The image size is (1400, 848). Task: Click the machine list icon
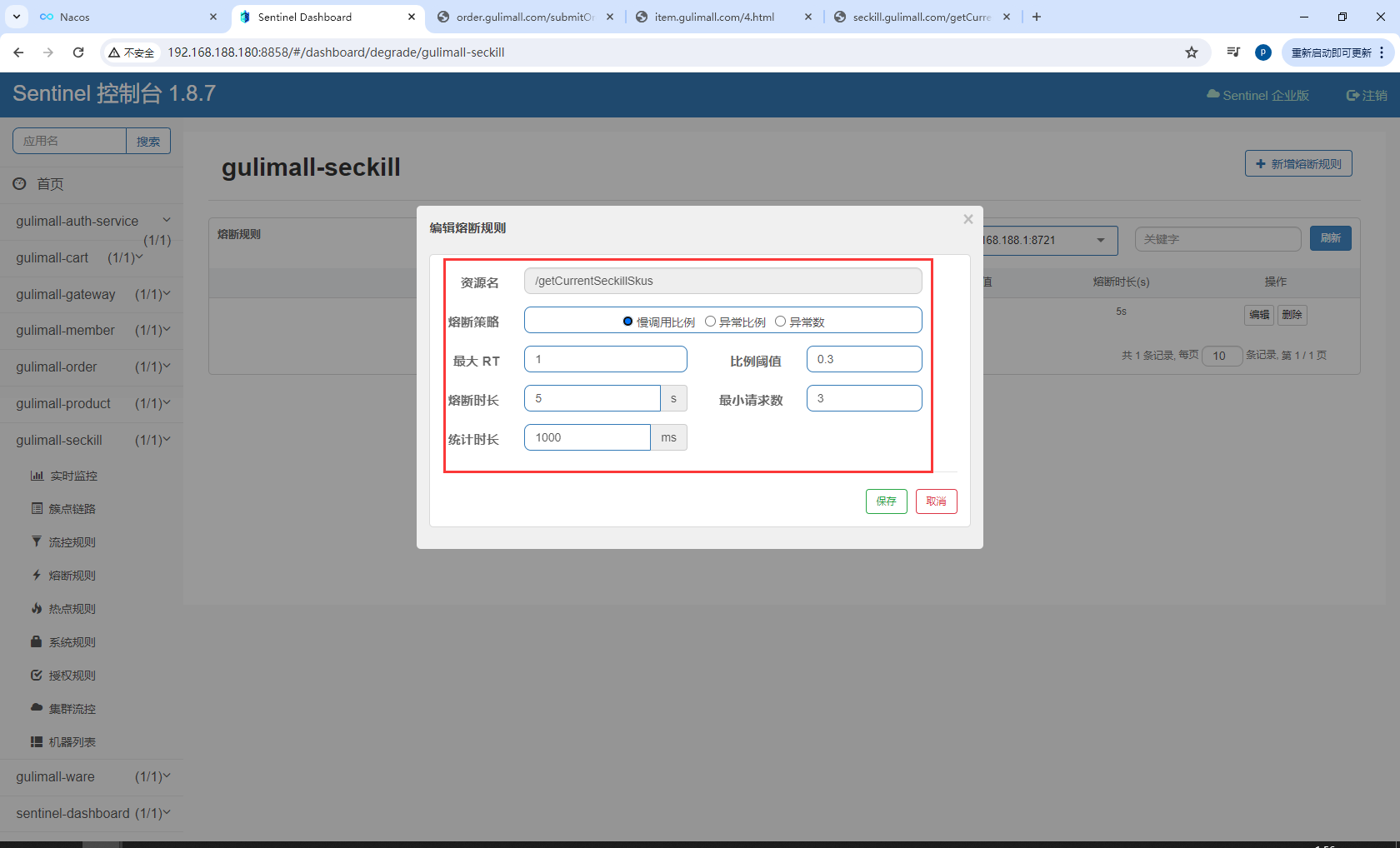coord(37,741)
